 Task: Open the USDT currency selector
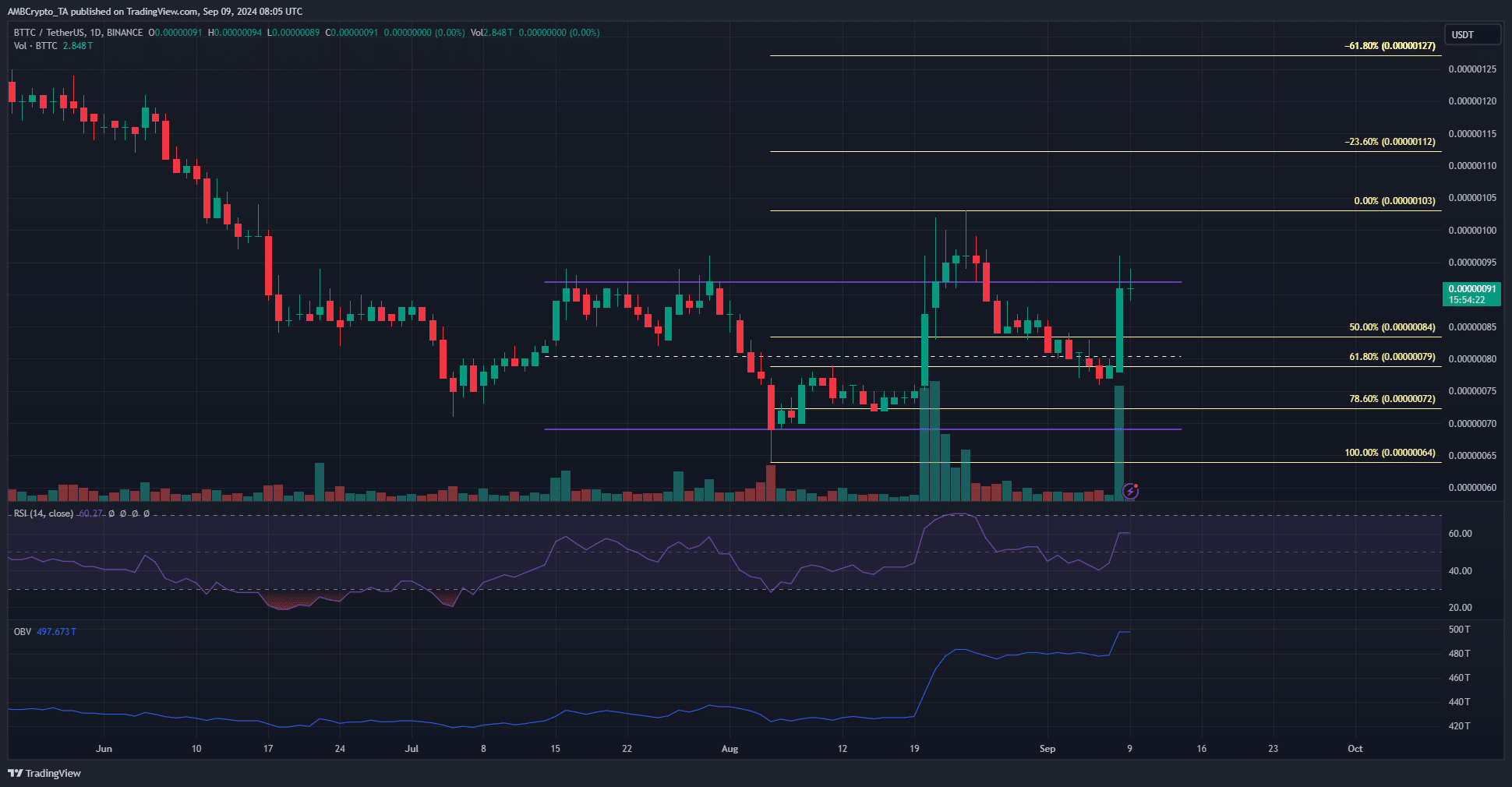pyautogui.click(x=1472, y=34)
